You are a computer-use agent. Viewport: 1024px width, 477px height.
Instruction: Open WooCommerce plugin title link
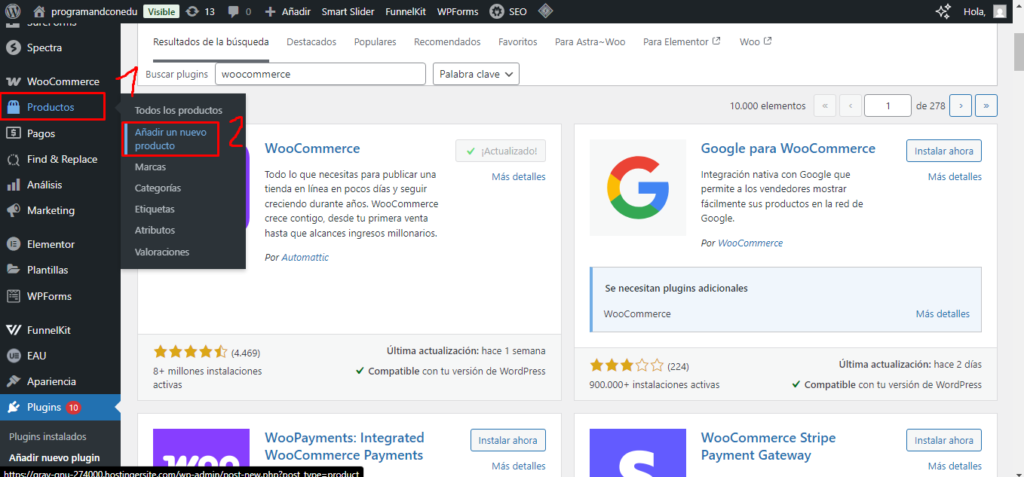(312, 148)
